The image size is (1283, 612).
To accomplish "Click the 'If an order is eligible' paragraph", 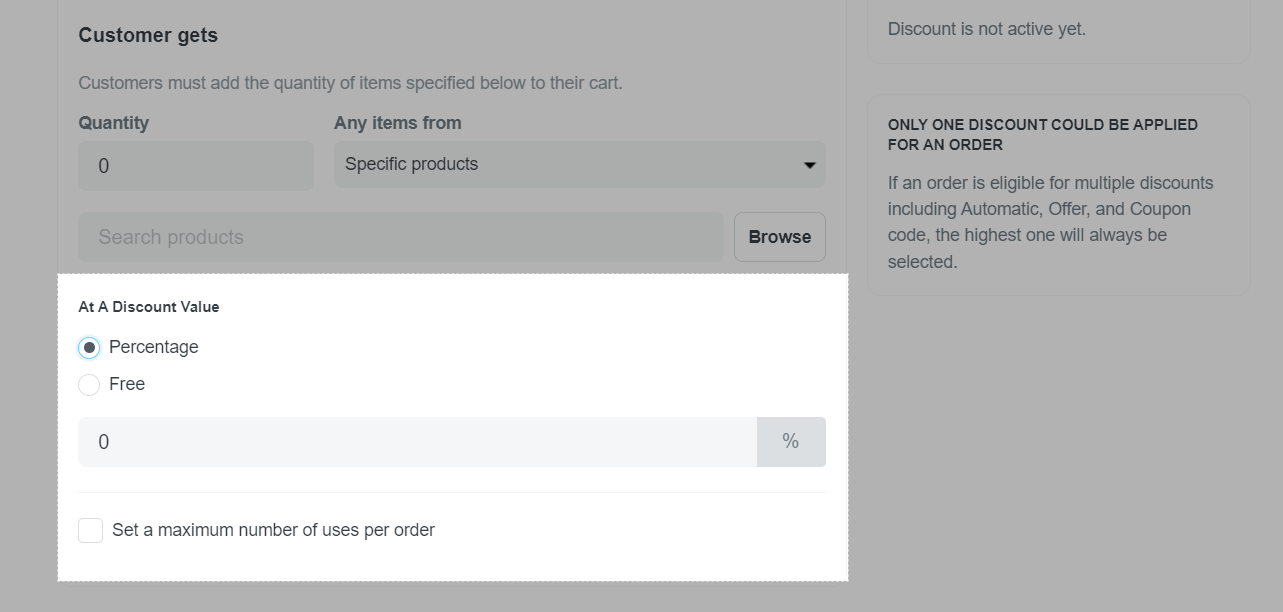I will [x=1051, y=222].
